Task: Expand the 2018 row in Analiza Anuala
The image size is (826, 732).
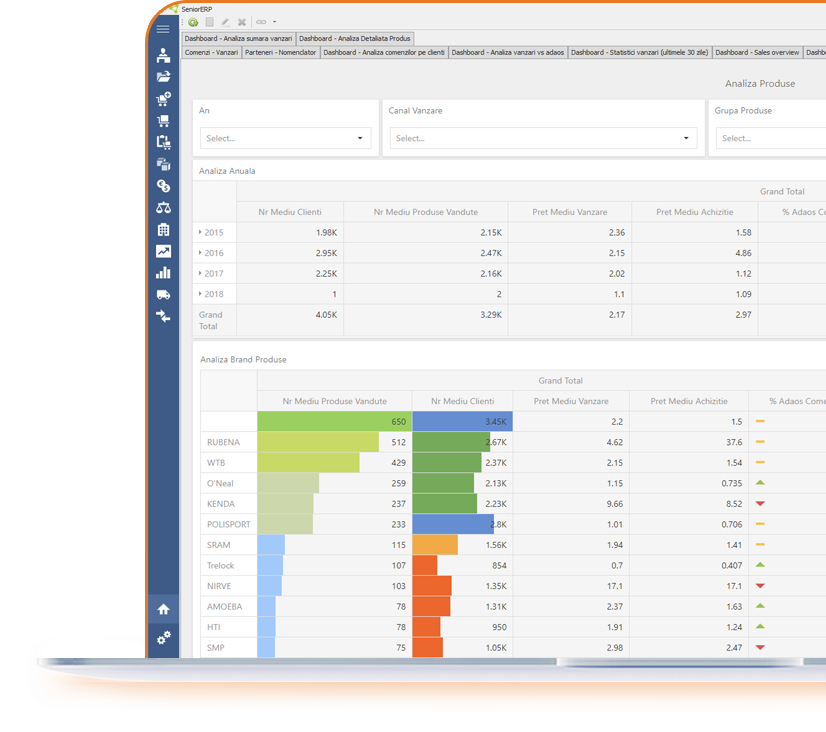Action: (x=204, y=294)
